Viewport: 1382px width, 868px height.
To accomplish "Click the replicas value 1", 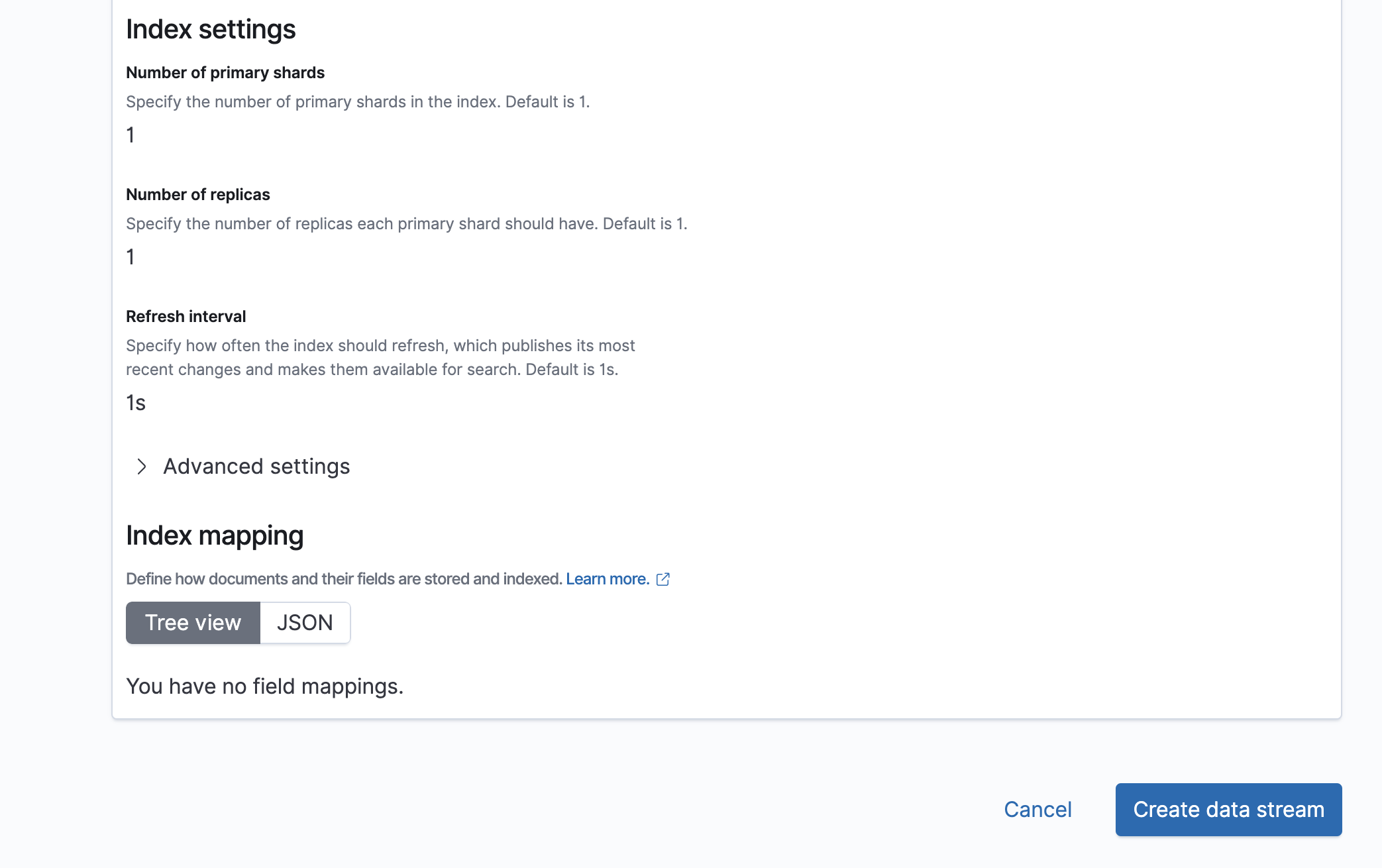I will [x=131, y=257].
